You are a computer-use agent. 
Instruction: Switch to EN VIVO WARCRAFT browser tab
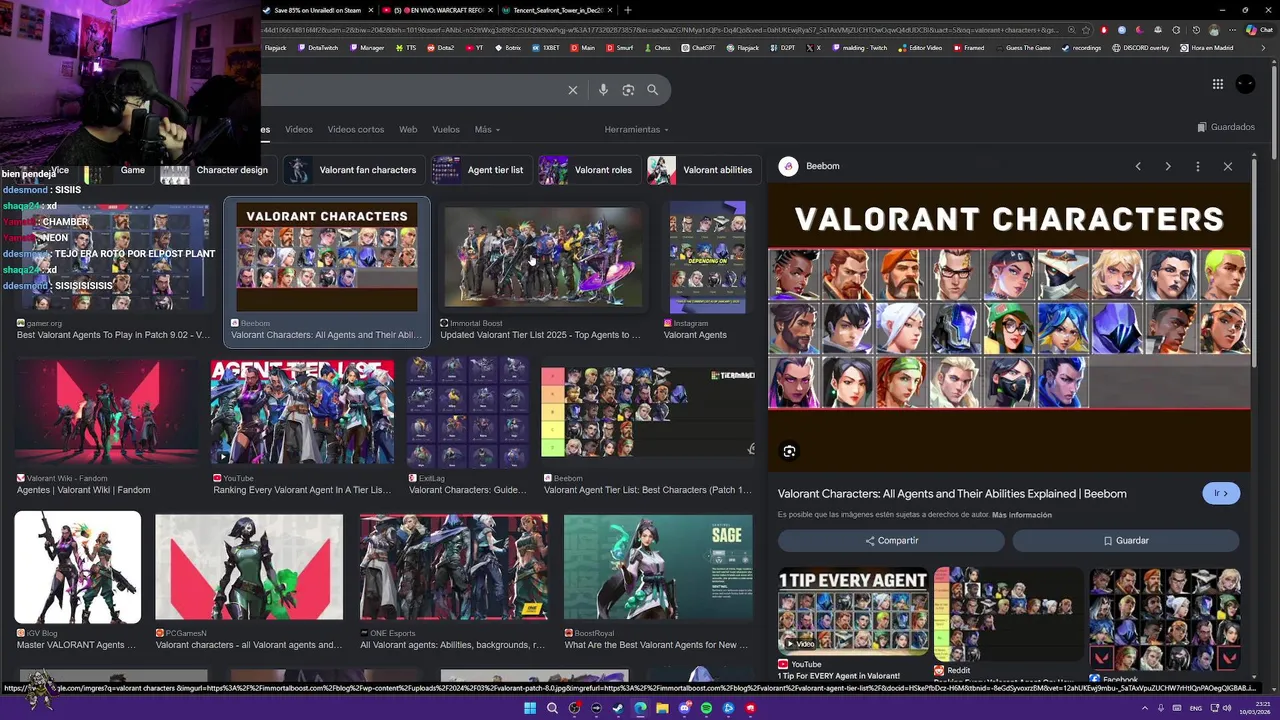coord(438,10)
